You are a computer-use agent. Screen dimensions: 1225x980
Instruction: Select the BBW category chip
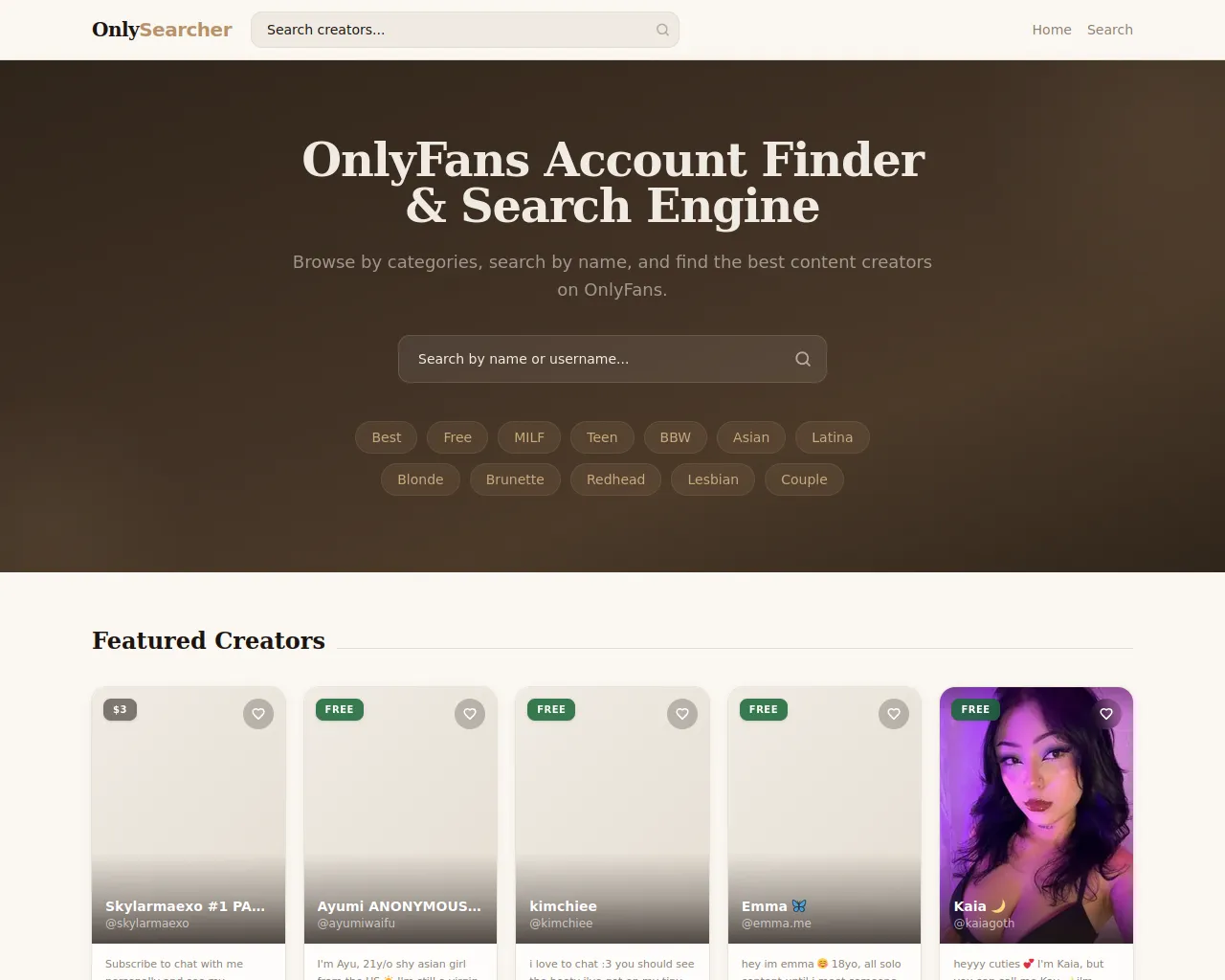[676, 437]
